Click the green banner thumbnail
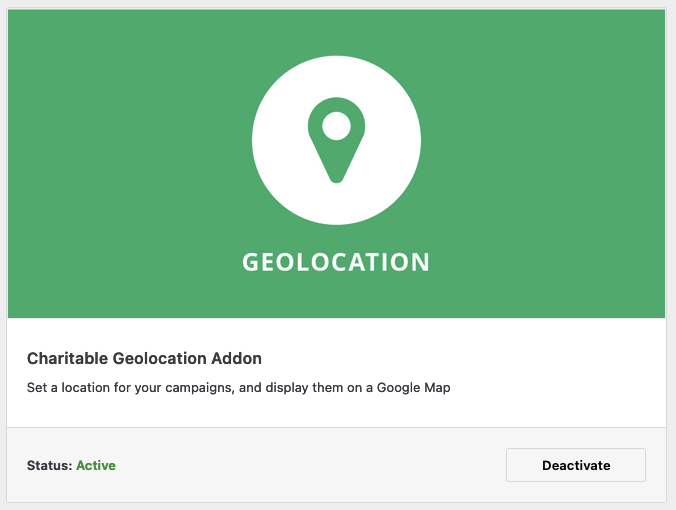Viewport: 676px width, 510px height. click(x=336, y=164)
